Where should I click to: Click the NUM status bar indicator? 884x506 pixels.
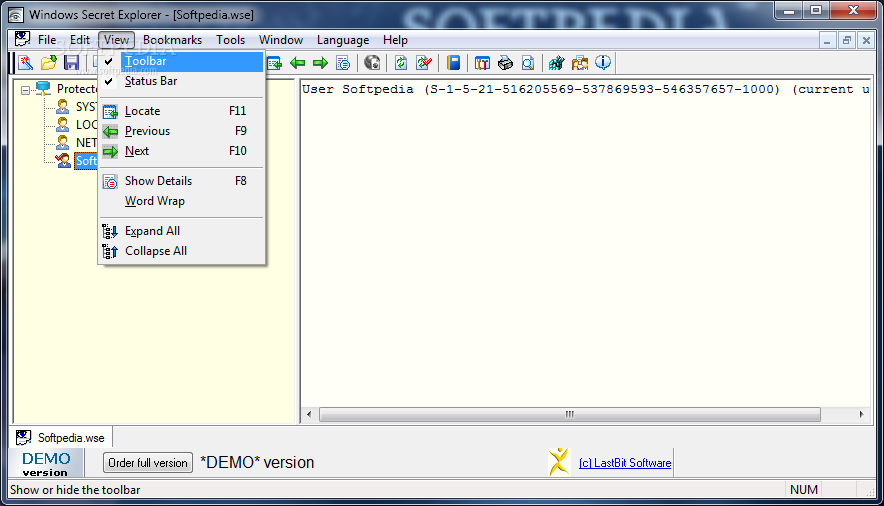coord(803,490)
